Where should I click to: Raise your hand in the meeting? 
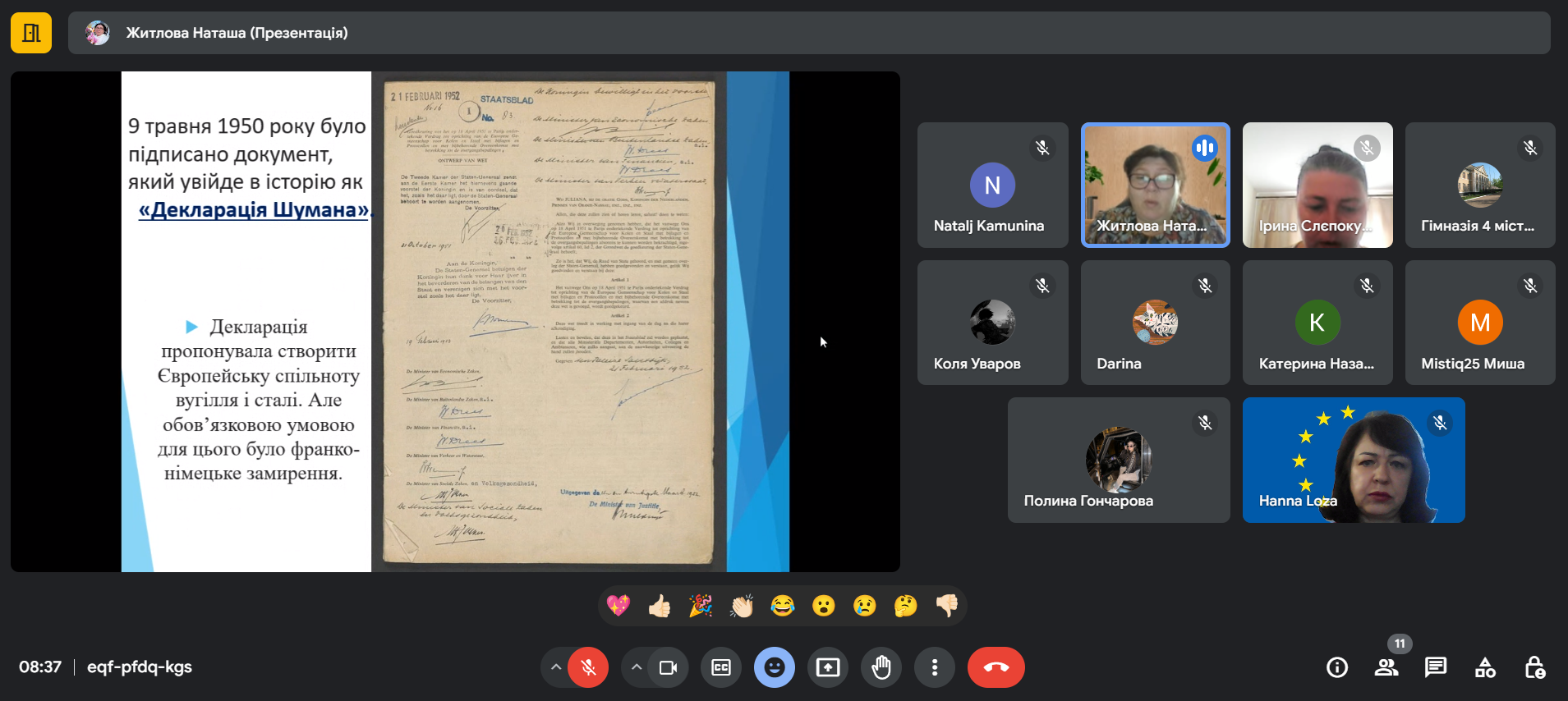pos(881,667)
